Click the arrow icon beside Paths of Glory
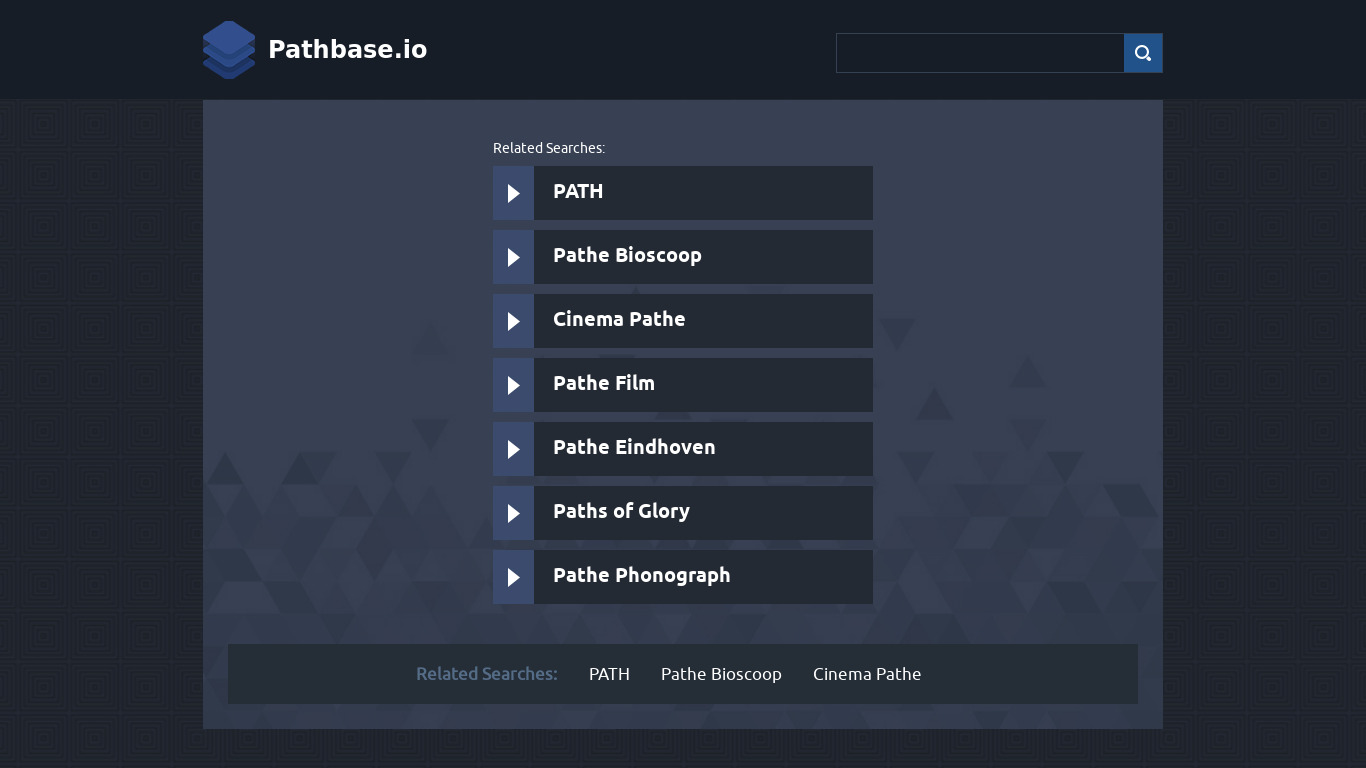 click(513, 513)
